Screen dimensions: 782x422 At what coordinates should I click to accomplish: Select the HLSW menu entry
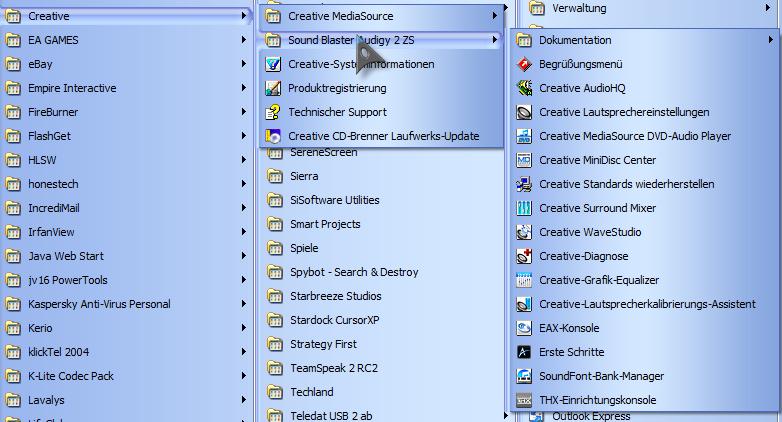pos(126,160)
